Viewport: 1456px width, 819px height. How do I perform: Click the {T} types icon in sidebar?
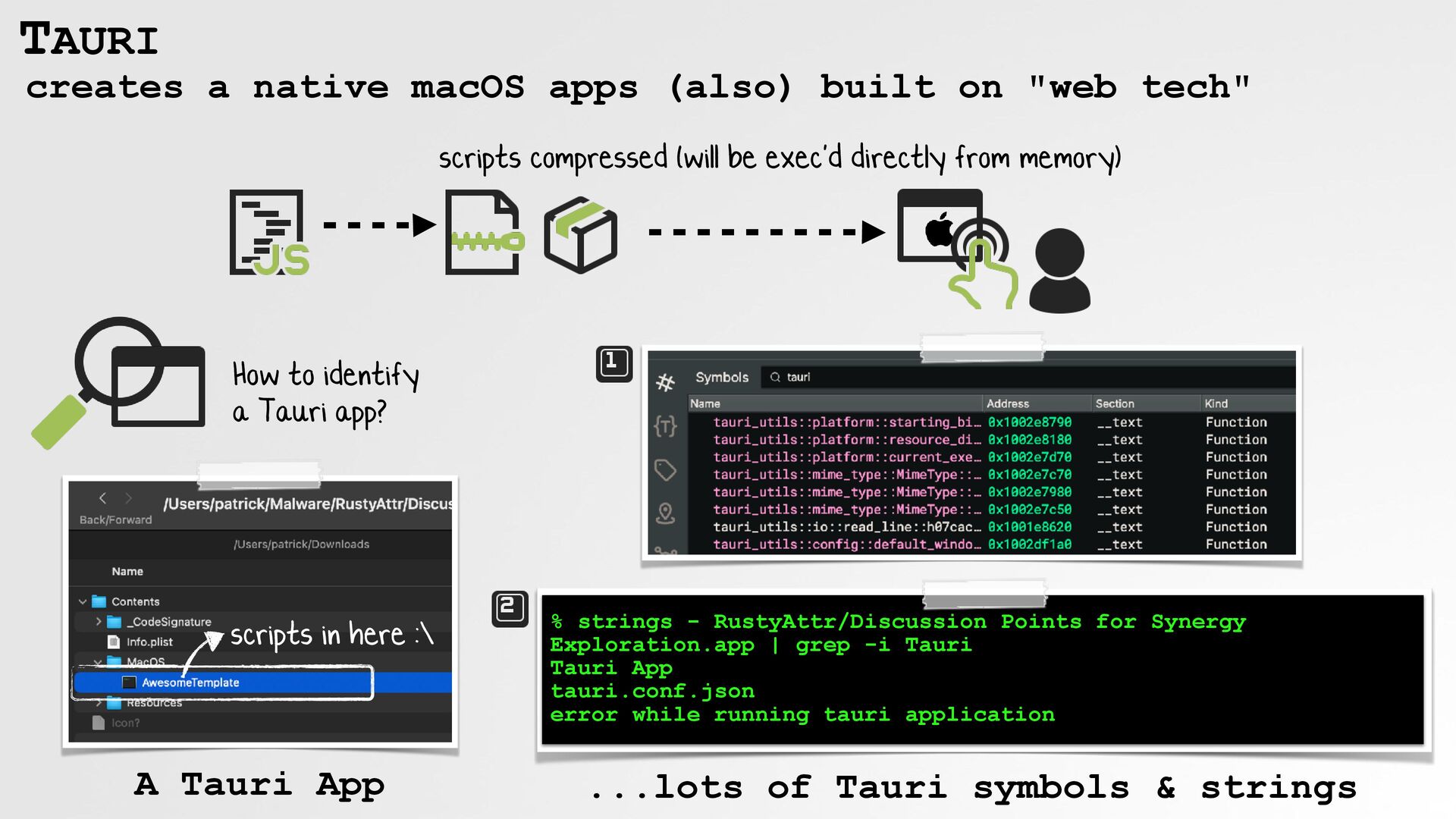665,426
